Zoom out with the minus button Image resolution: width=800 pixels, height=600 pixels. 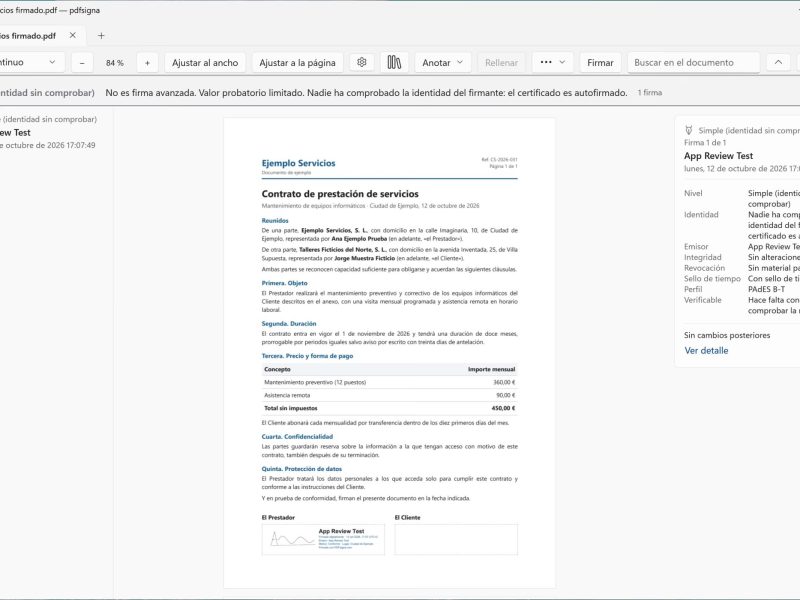pyautogui.click(x=82, y=63)
